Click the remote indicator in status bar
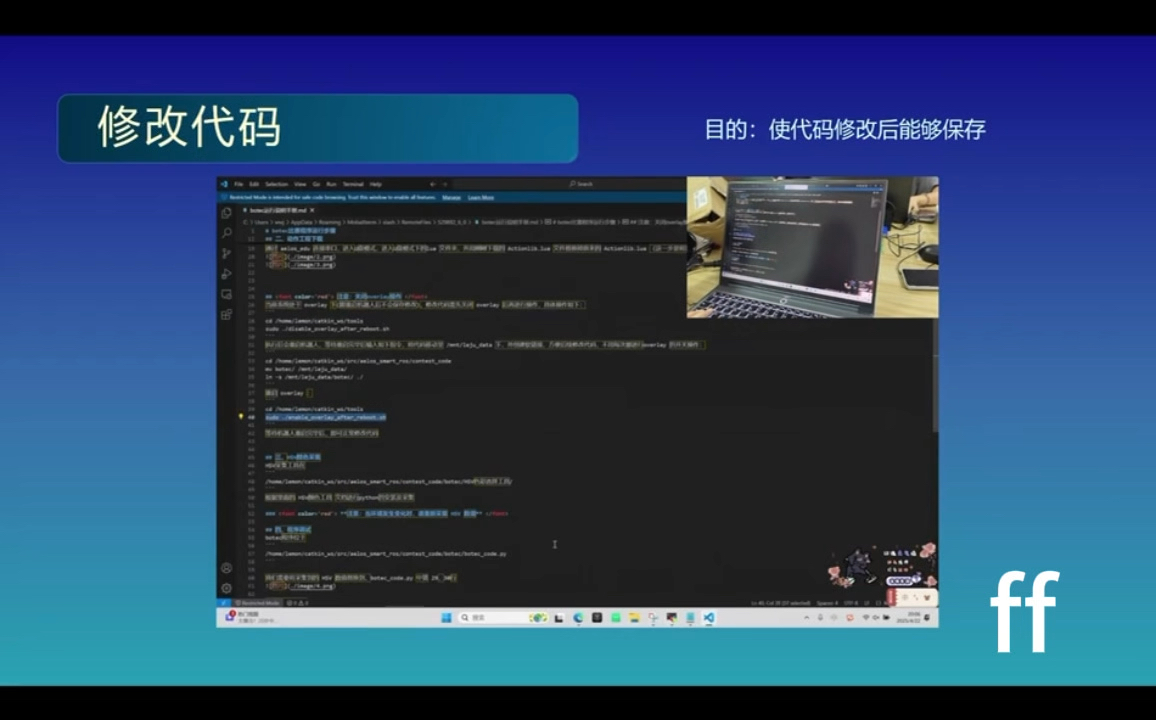Image resolution: width=1156 pixels, height=720 pixels. pos(223,603)
